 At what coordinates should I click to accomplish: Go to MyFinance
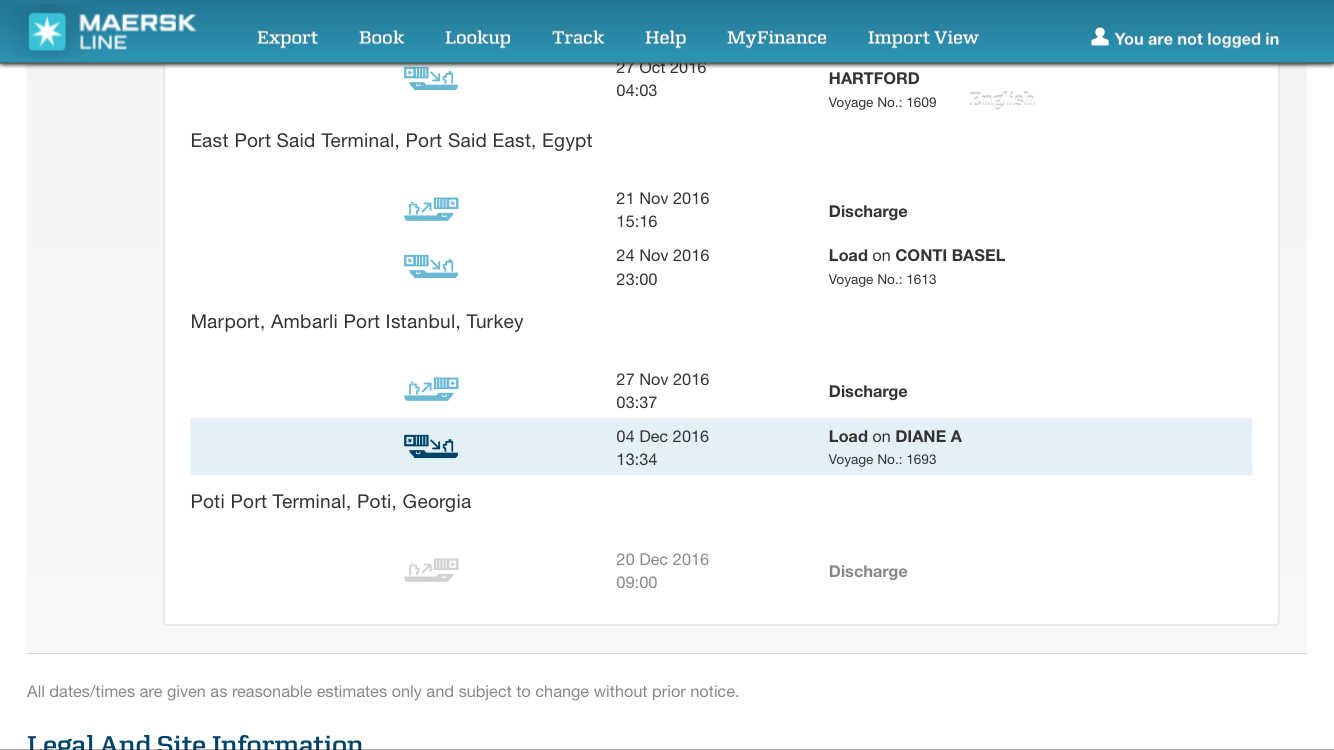(776, 38)
